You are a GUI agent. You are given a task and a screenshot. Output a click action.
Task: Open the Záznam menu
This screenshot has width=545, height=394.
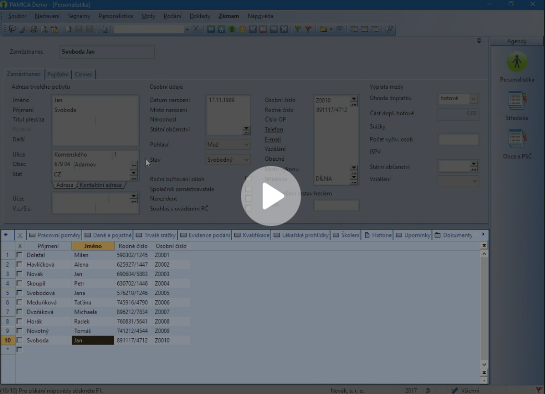tap(229, 16)
